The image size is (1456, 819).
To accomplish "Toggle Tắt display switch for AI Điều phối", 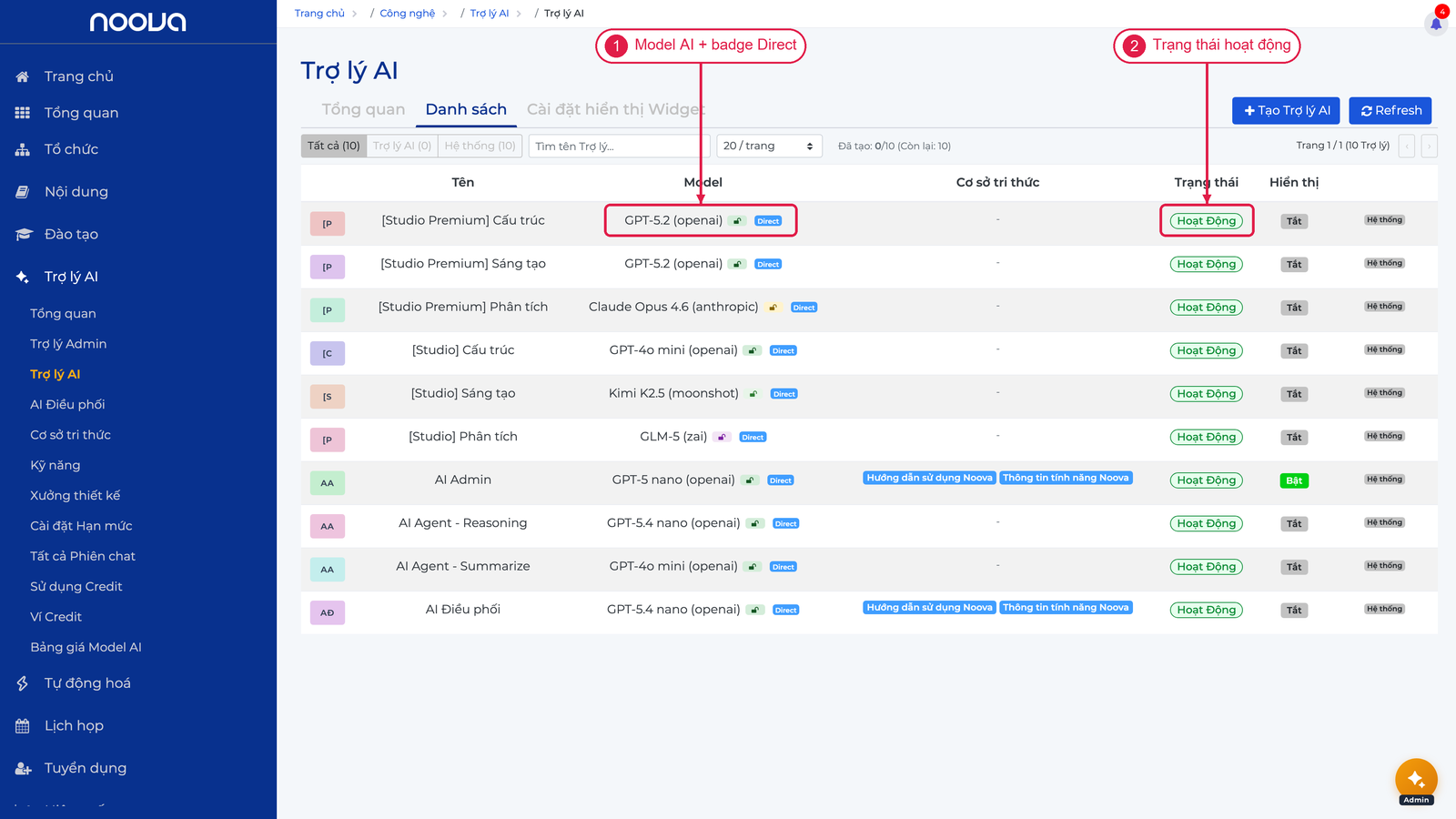I will pos(1294,611).
